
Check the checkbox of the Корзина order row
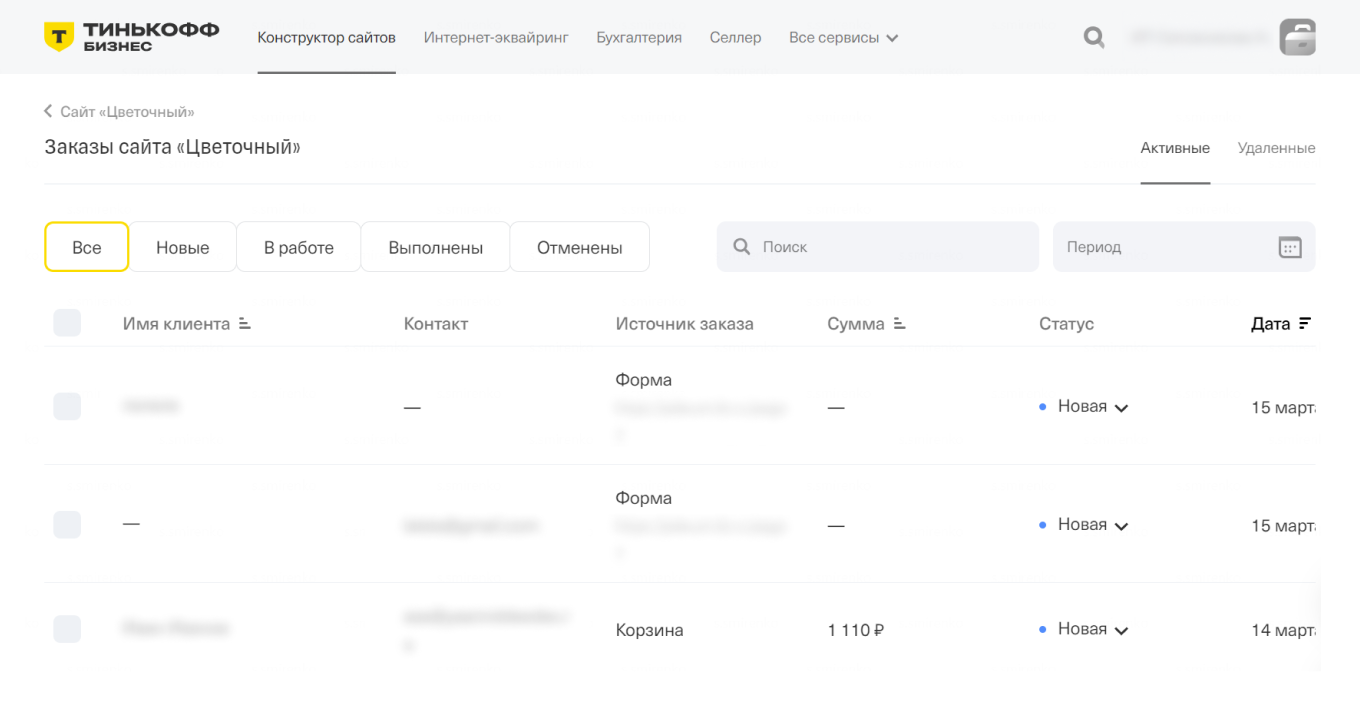[x=67, y=629]
